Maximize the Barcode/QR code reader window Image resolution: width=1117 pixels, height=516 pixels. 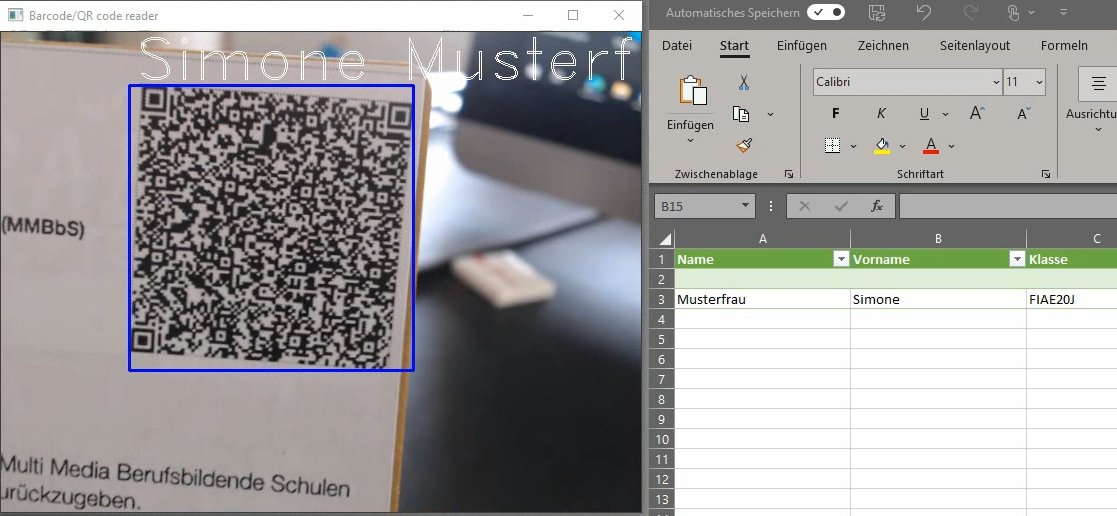coord(573,15)
